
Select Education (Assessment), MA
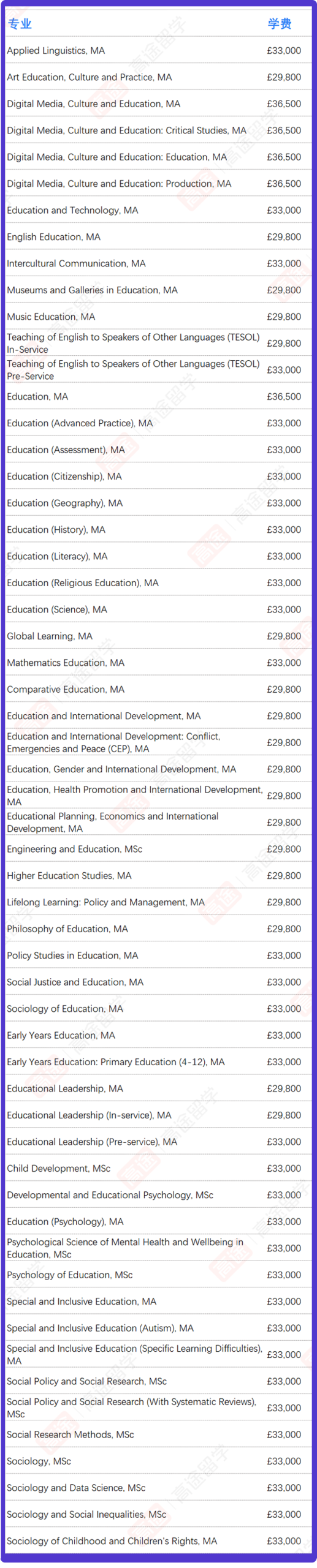pos(159,450)
